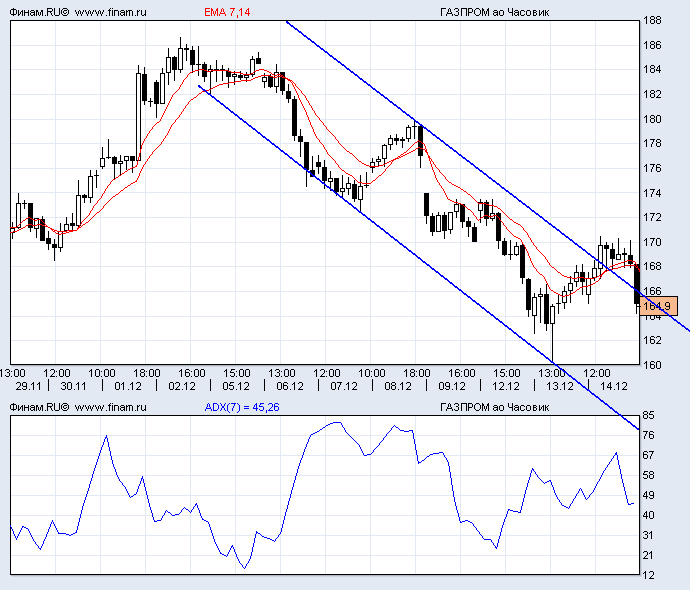Click the 13.12 date label
Screen dimensions: 690x590
point(560,386)
